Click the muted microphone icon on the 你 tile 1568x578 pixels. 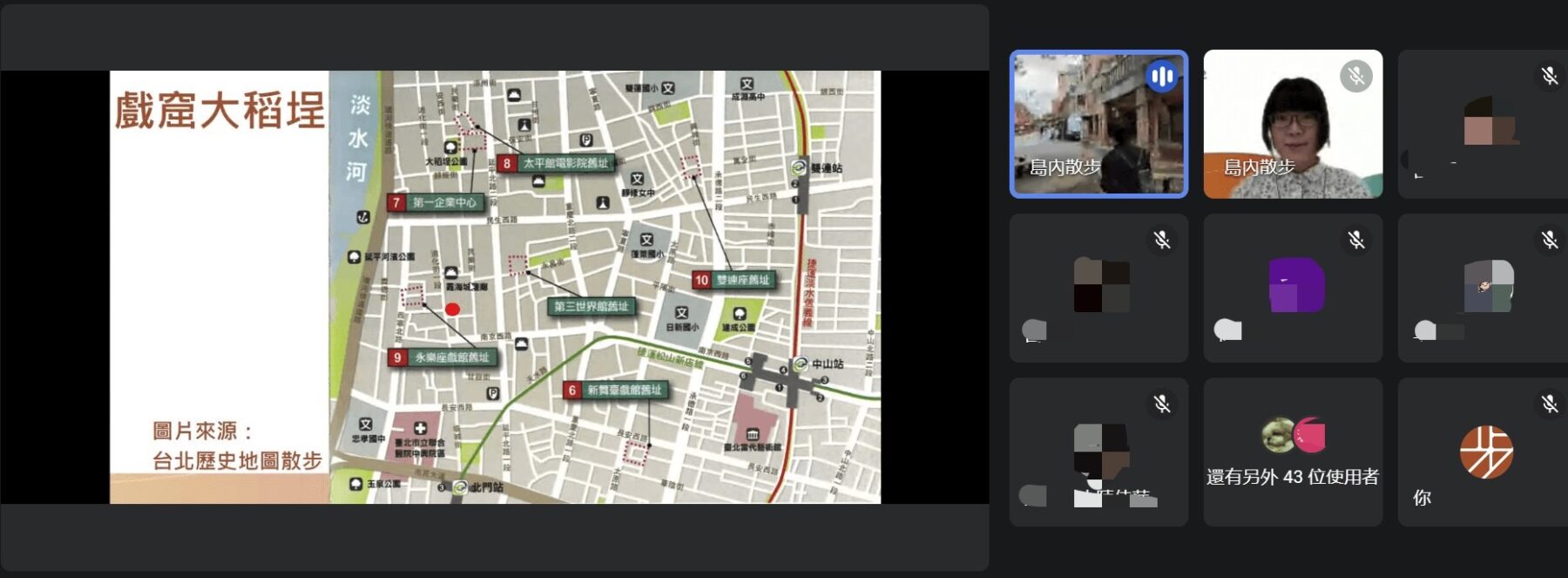[1549, 404]
